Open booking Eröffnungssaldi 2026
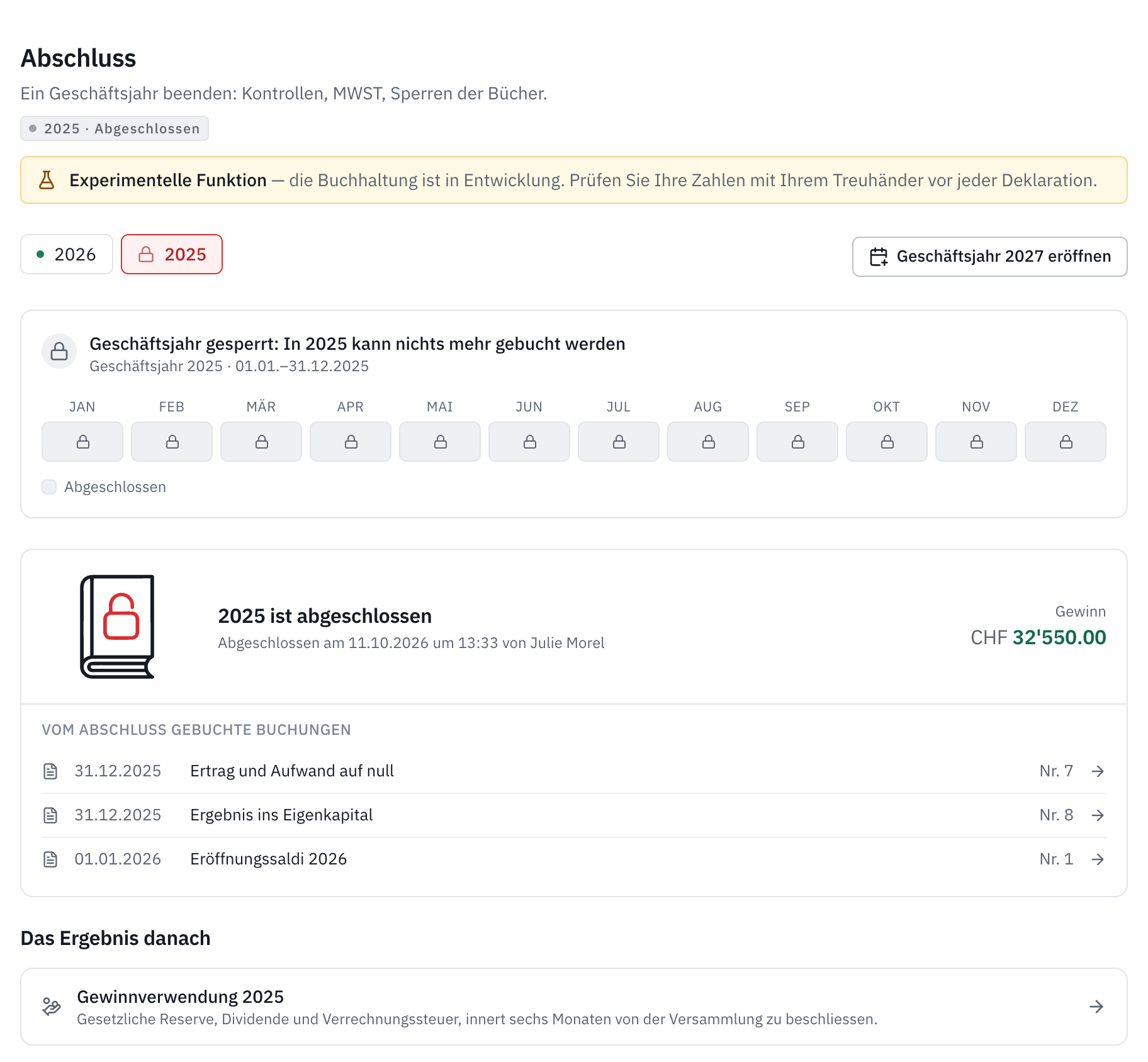Viewport: 1148px width, 1062px height. (x=574, y=859)
